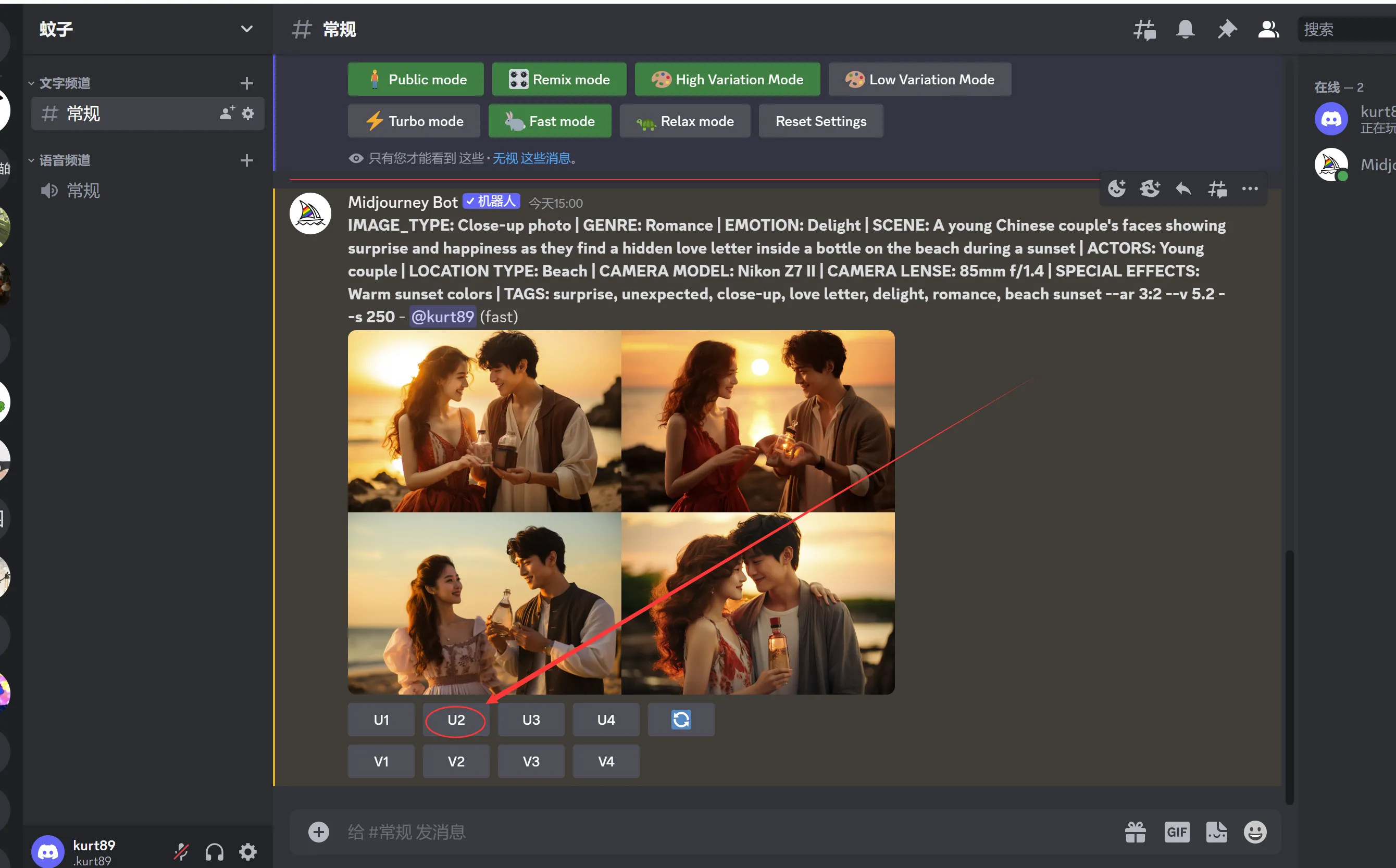Toggle Remix mode button
Screen dimensions: 1396x868
click(559, 79)
